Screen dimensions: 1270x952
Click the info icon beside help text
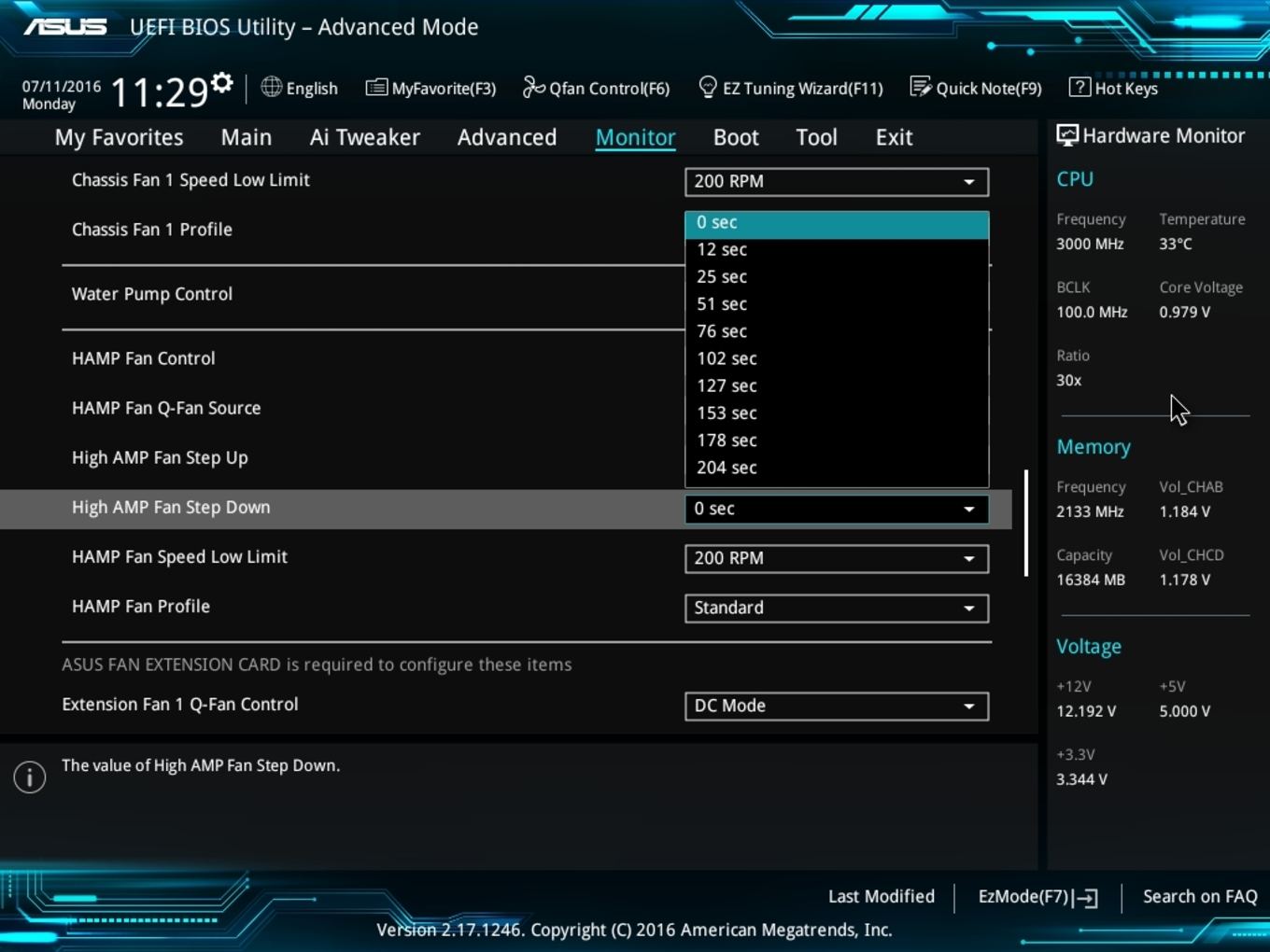30,777
